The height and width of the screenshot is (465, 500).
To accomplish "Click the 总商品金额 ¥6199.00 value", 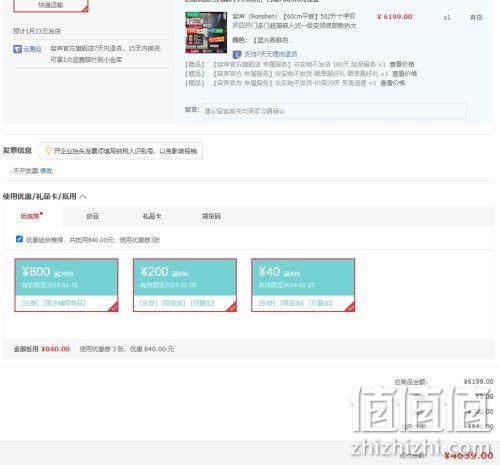I will (x=478, y=381).
